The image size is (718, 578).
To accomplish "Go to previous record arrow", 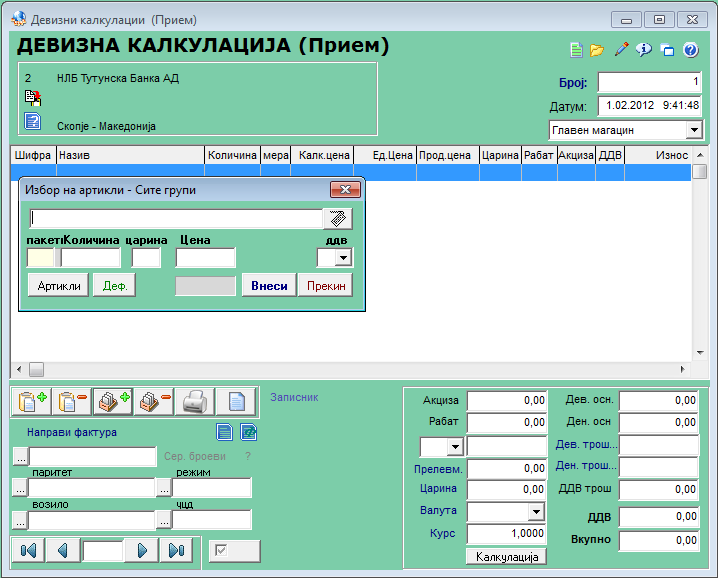I will click(63, 550).
